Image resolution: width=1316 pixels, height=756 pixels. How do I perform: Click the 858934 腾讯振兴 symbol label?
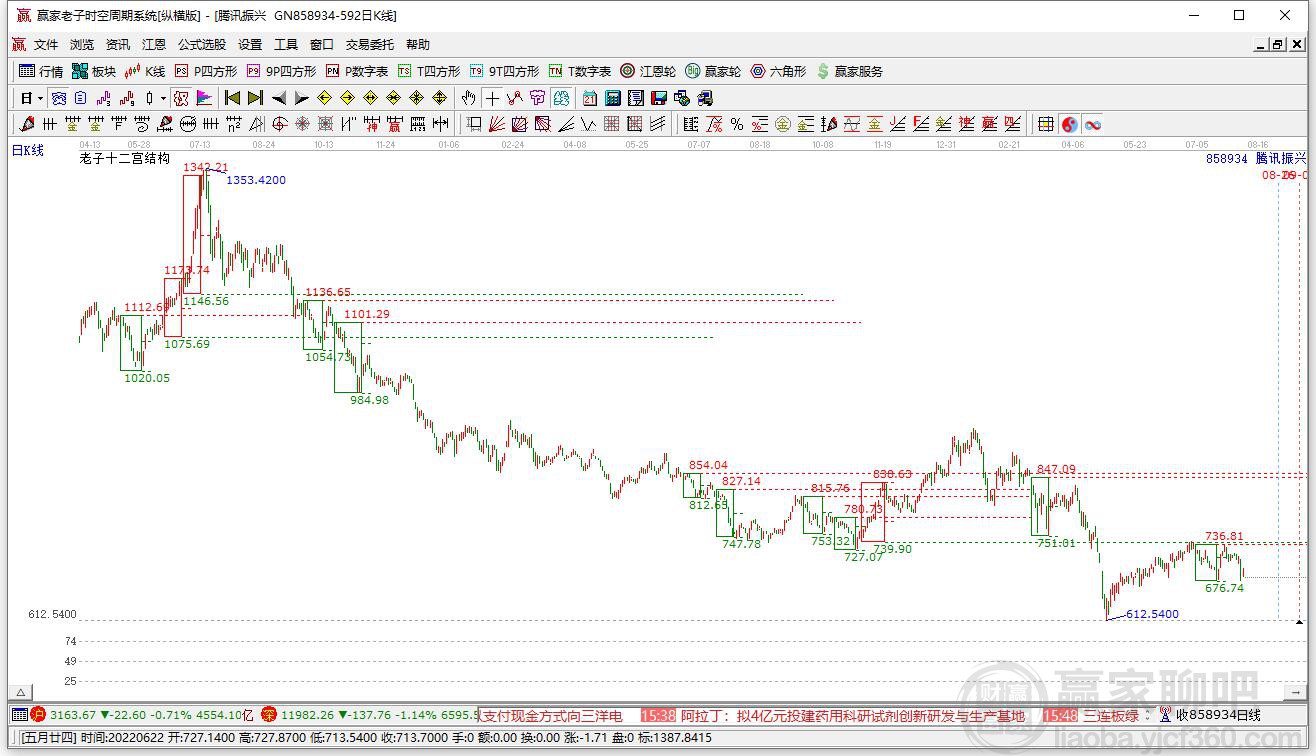coord(1256,158)
